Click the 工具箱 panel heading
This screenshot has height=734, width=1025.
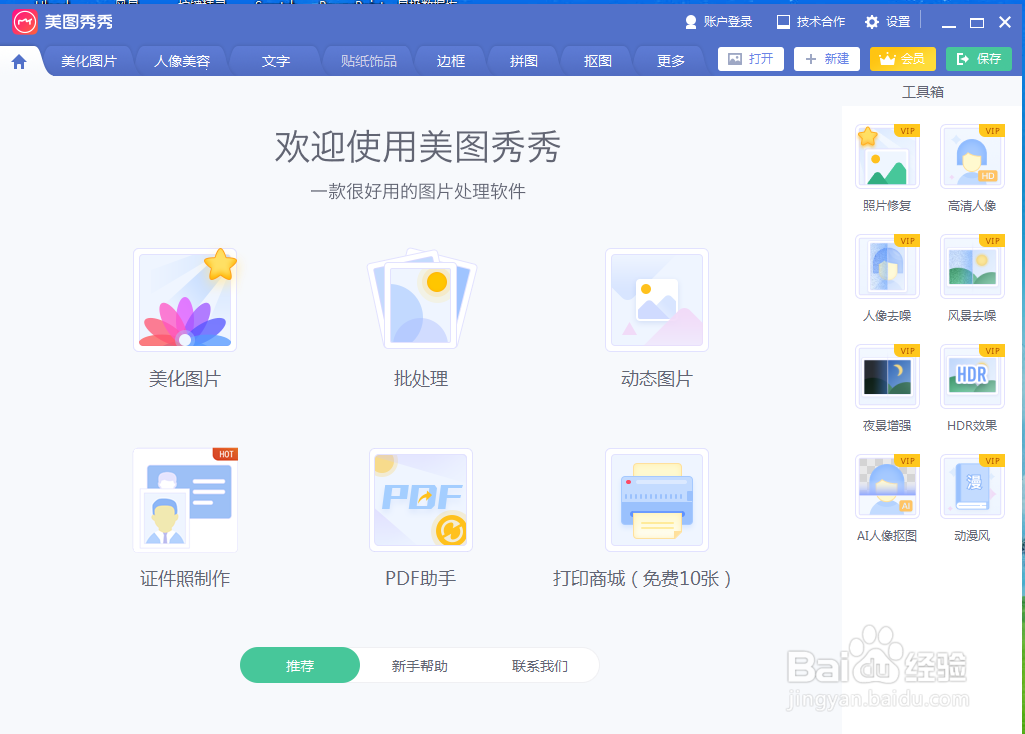pyautogui.click(x=923, y=92)
